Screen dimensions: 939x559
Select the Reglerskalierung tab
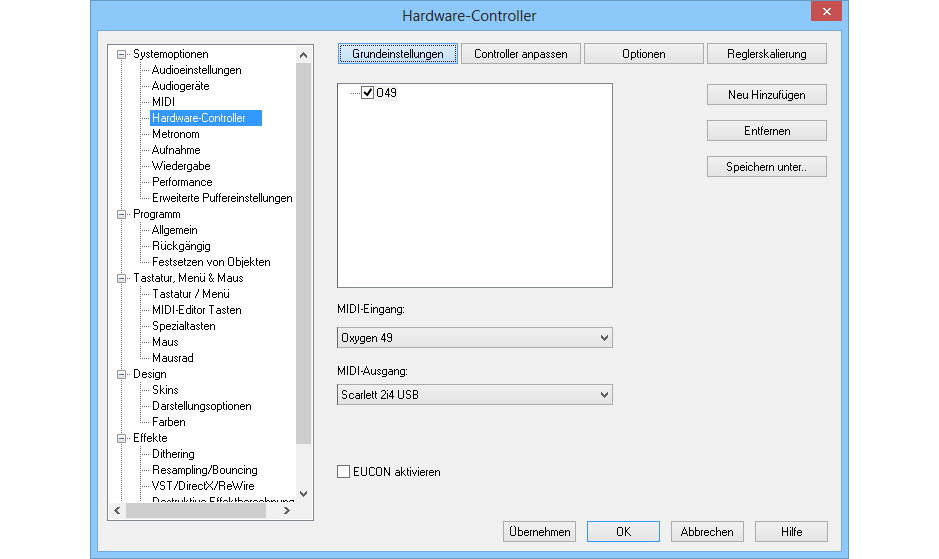[x=766, y=54]
